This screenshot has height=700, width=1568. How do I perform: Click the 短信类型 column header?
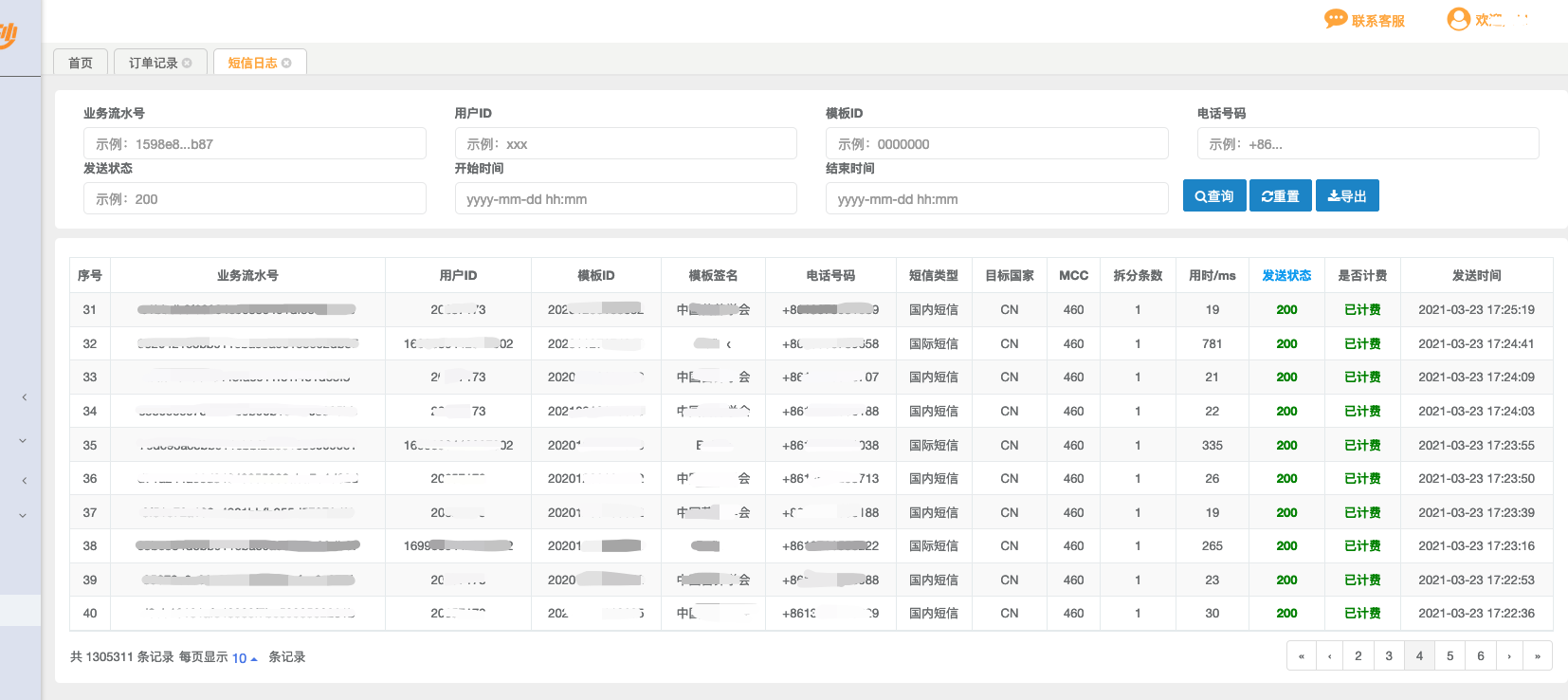(x=934, y=275)
